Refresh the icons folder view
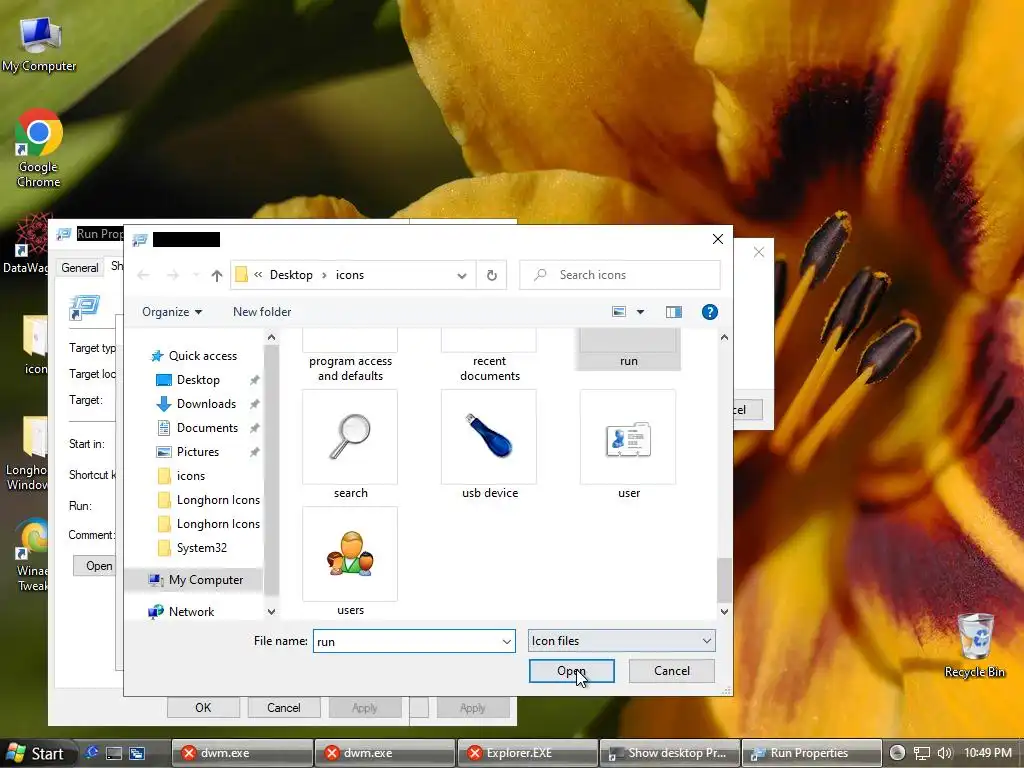The width and height of the screenshot is (1024, 768). click(492, 276)
